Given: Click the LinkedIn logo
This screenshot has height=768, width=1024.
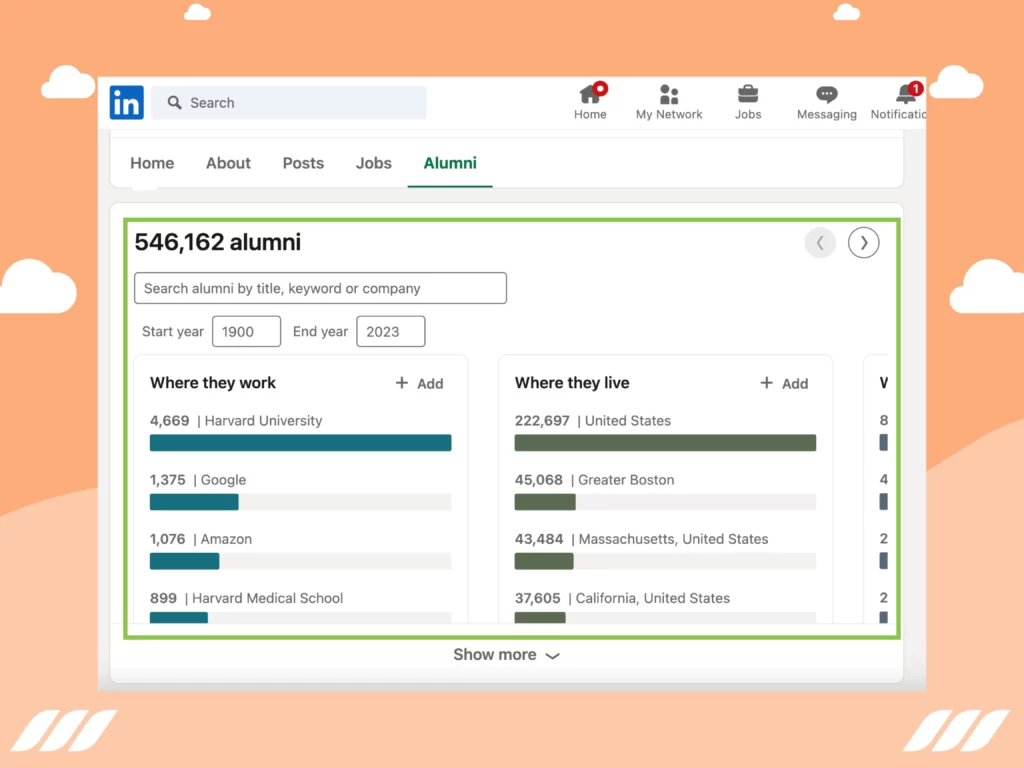Looking at the screenshot, I should pyautogui.click(x=126, y=102).
